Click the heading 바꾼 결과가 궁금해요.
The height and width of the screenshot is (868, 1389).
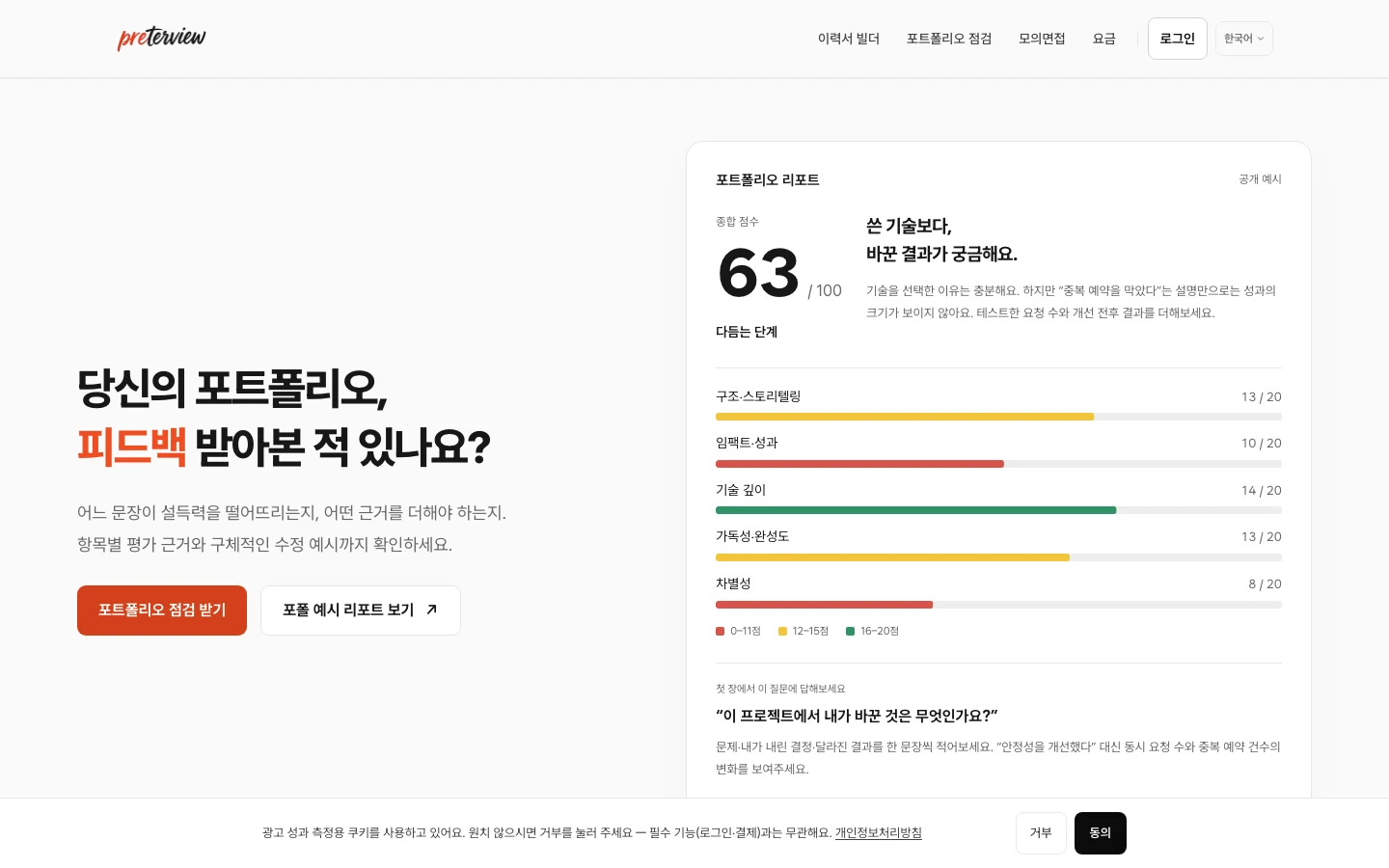pos(941,254)
